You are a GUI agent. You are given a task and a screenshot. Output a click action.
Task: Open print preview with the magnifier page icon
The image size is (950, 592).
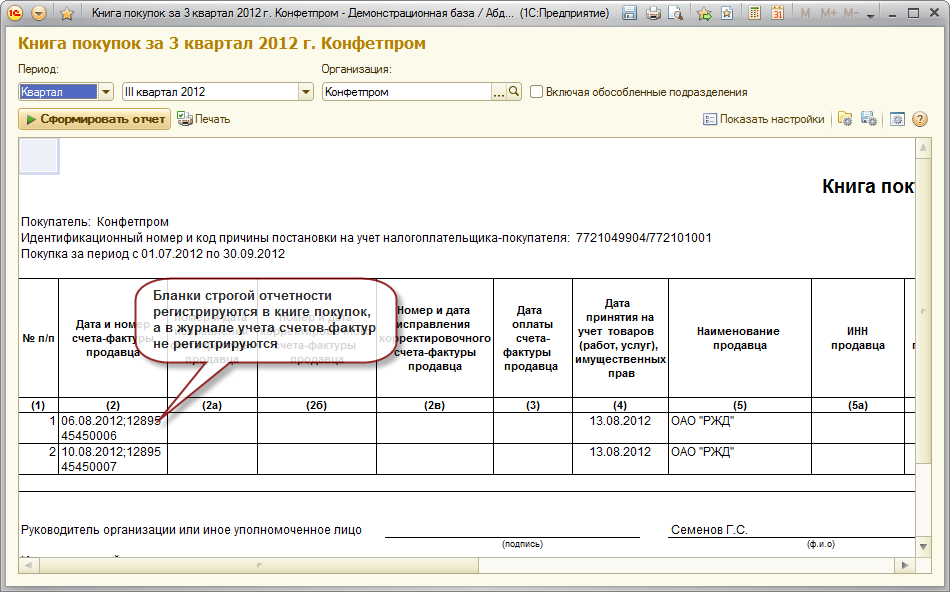point(676,13)
